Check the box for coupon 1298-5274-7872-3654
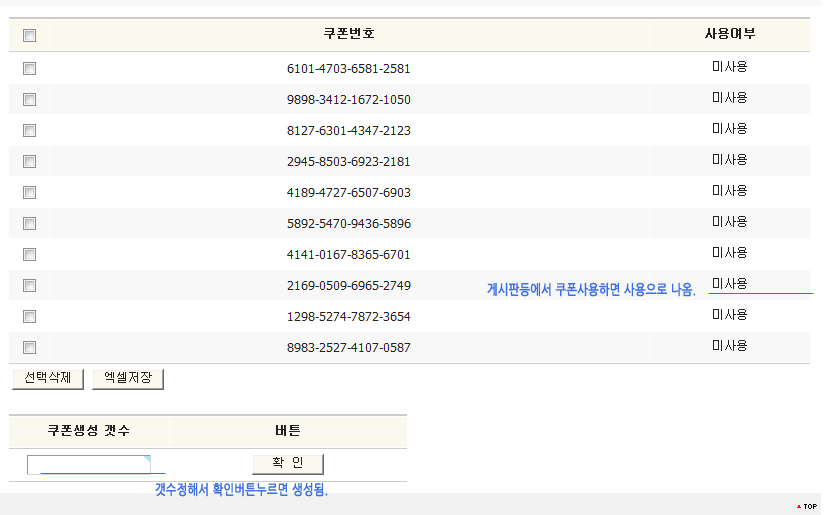The image size is (828, 515). [29, 317]
